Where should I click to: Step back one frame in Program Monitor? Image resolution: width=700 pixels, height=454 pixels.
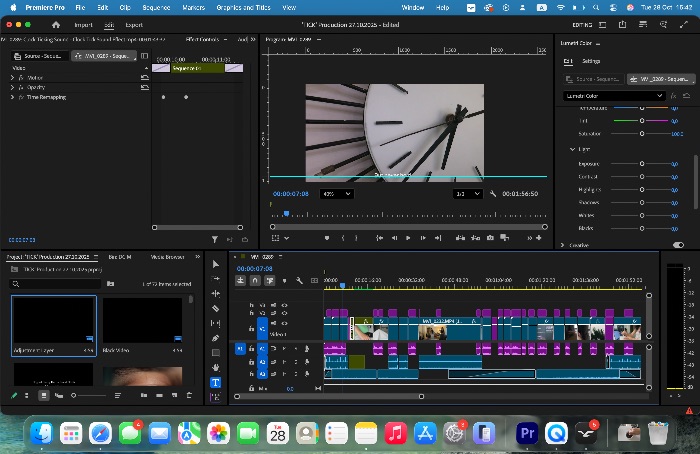point(394,238)
